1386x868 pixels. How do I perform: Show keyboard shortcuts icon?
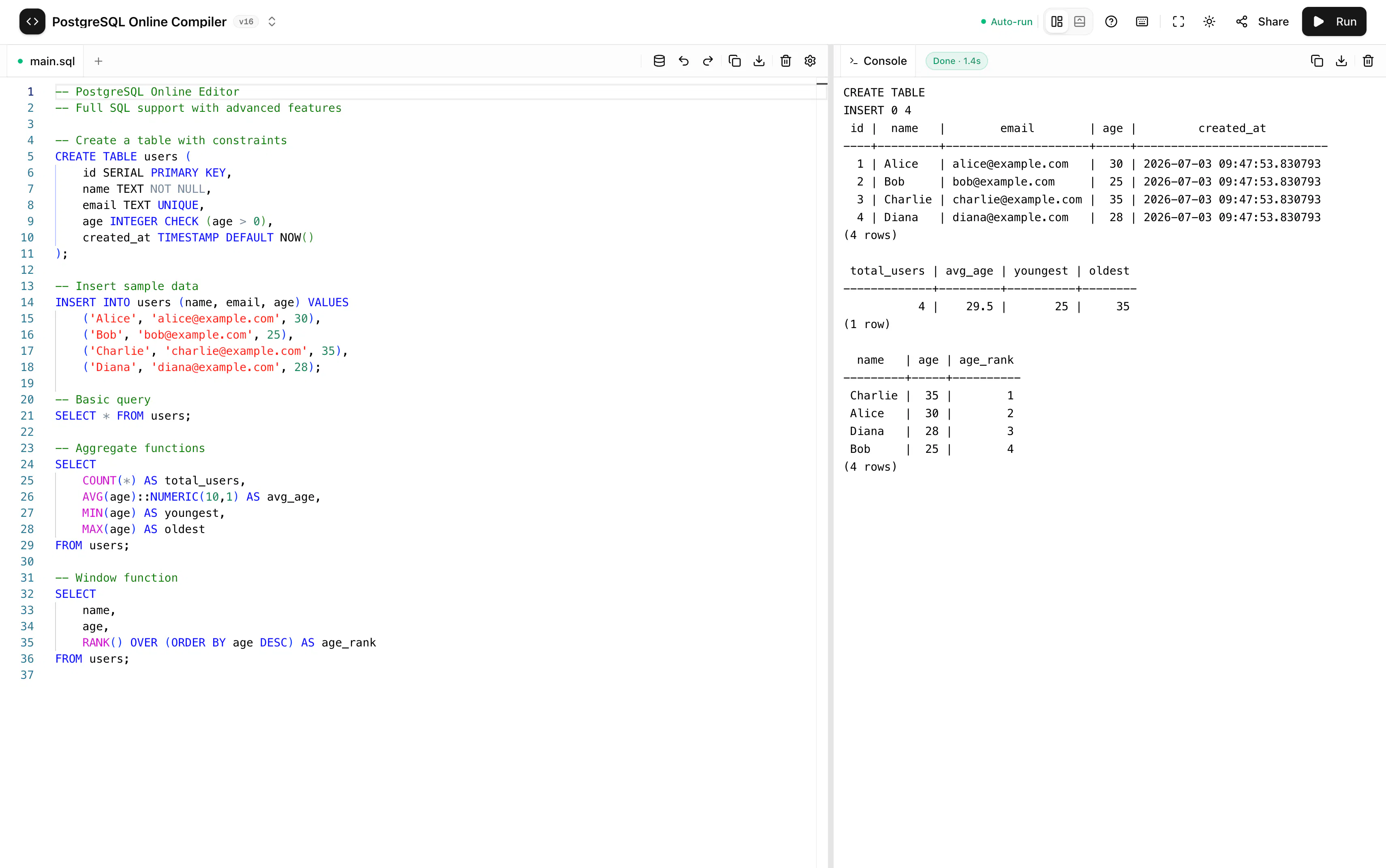pyautogui.click(x=1142, y=22)
